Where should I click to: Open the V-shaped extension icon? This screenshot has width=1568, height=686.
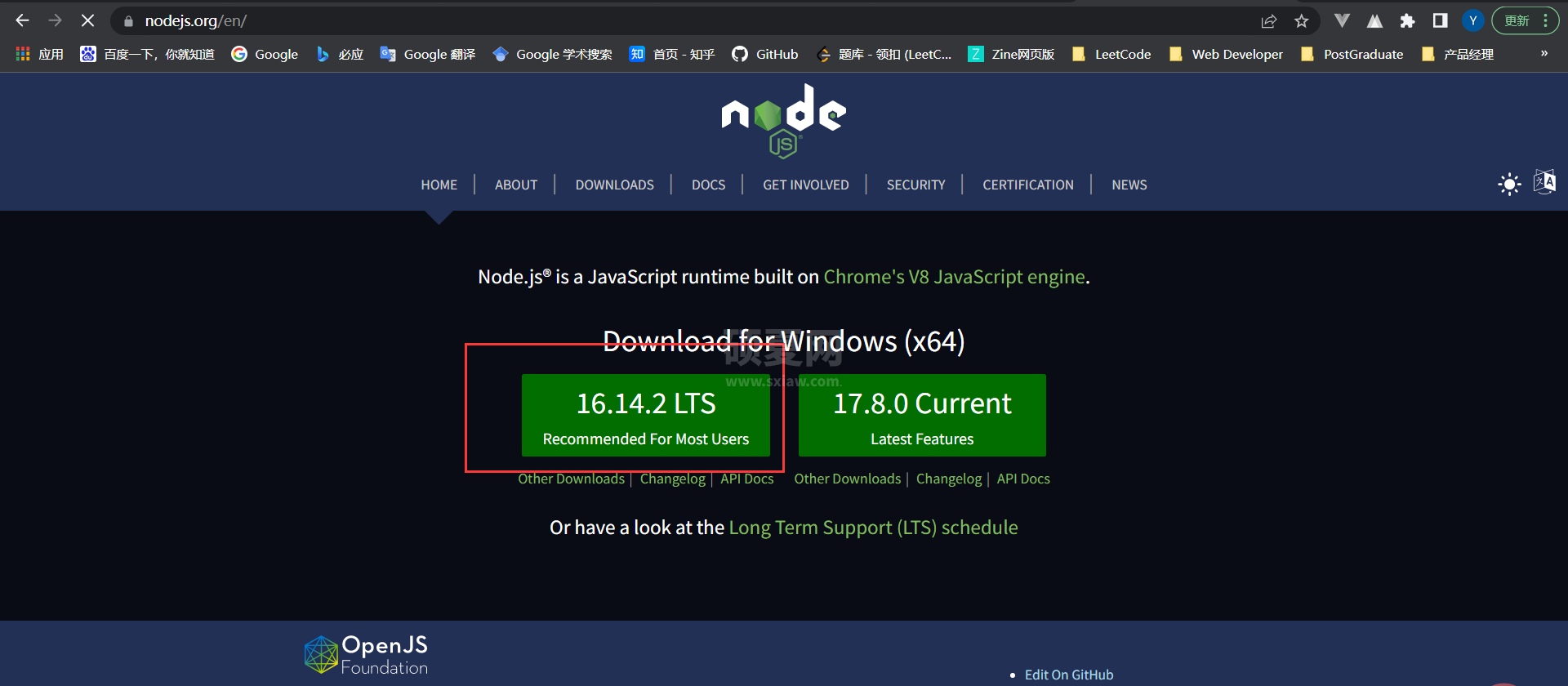(1342, 20)
